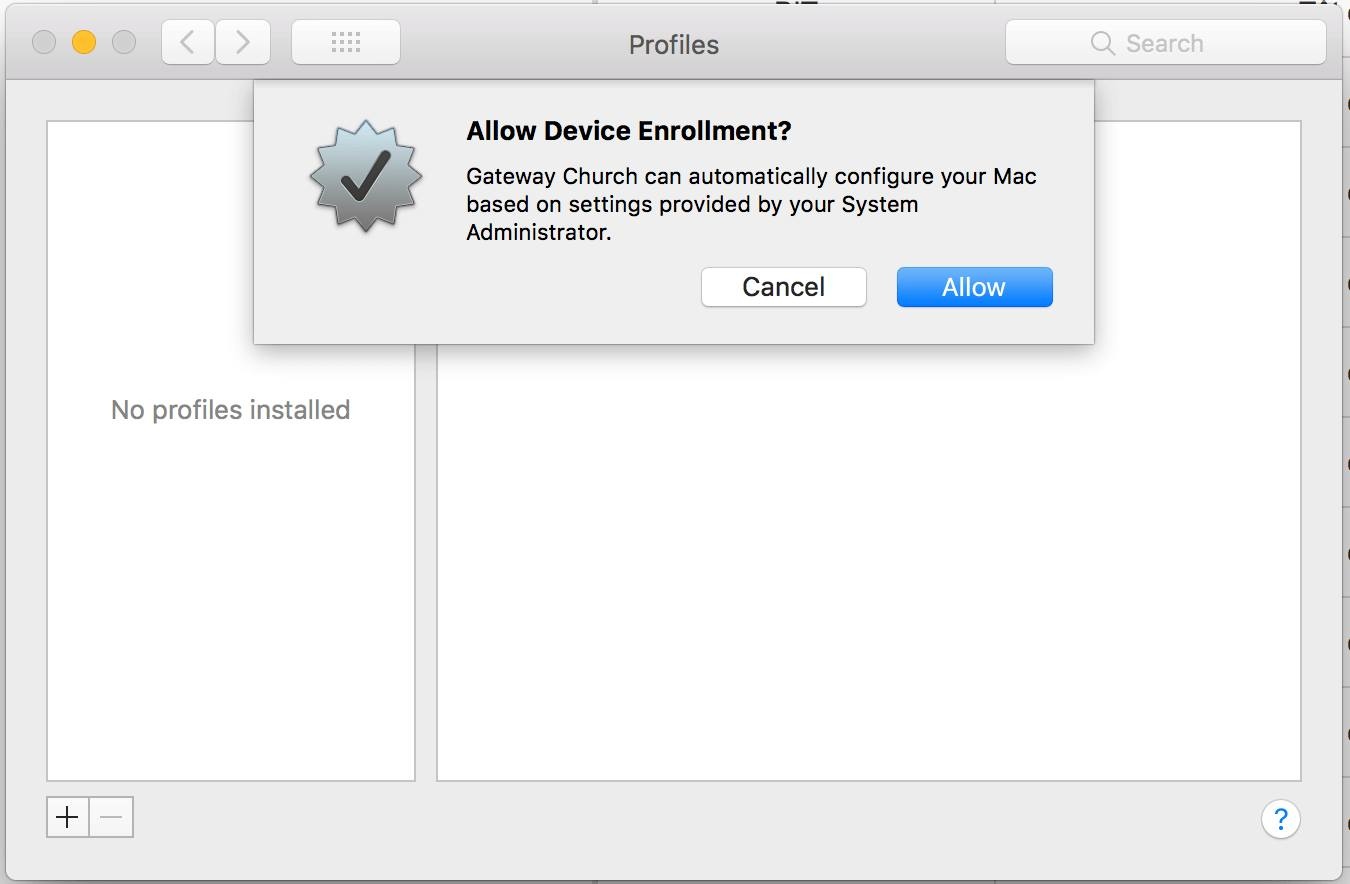Go back using the left arrow
This screenshot has height=884, width=1350.
[x=187, y=43]
